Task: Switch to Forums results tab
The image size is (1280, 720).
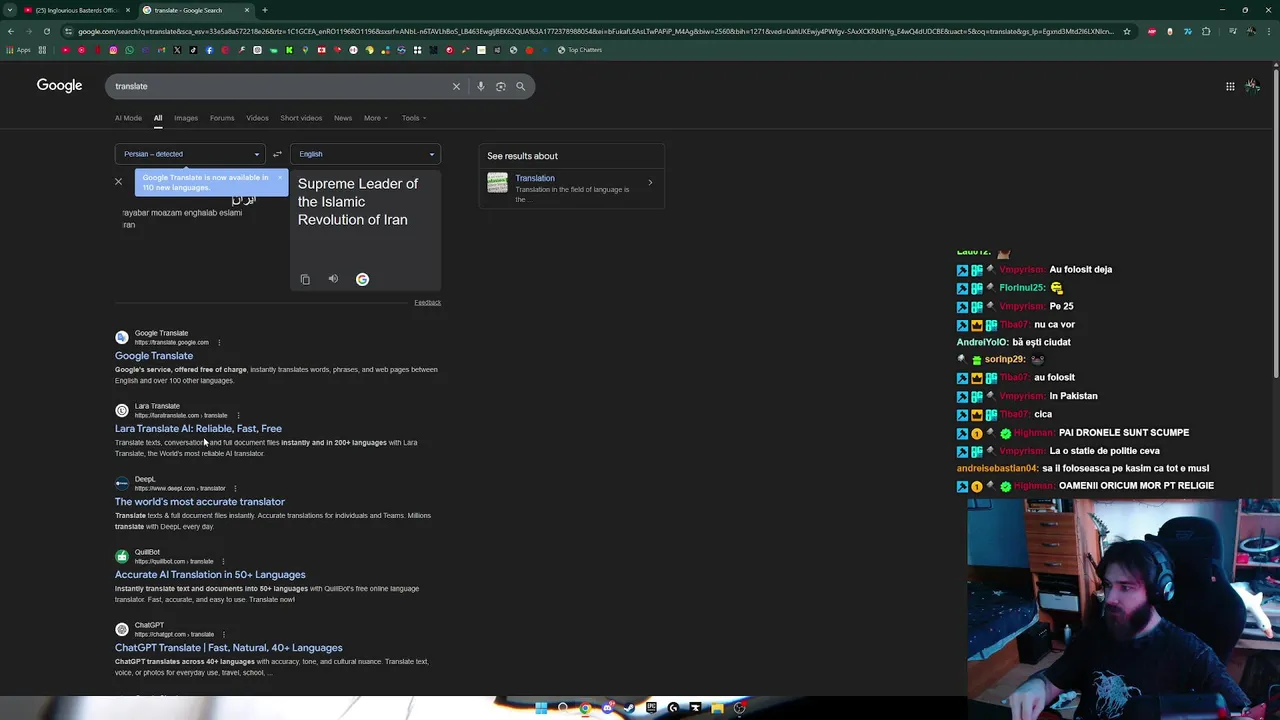Action: coord(222,118)
